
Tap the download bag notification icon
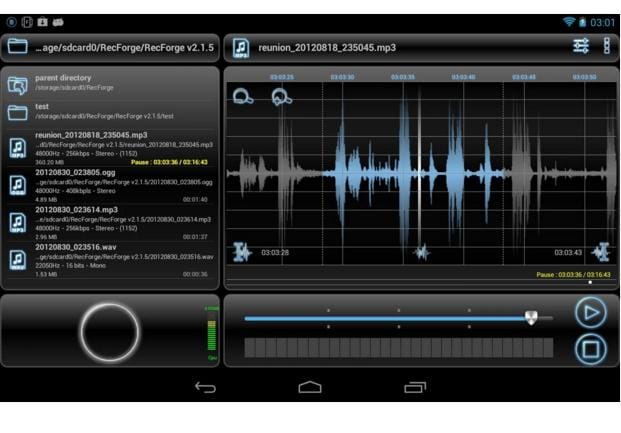coord(42,22)
